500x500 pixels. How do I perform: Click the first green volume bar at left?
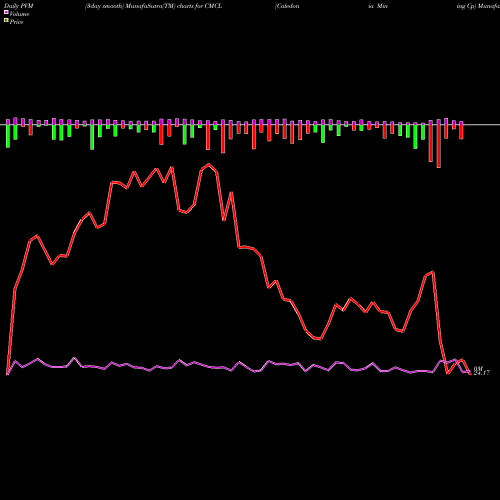pyautogui.click(x=8, y=136)
